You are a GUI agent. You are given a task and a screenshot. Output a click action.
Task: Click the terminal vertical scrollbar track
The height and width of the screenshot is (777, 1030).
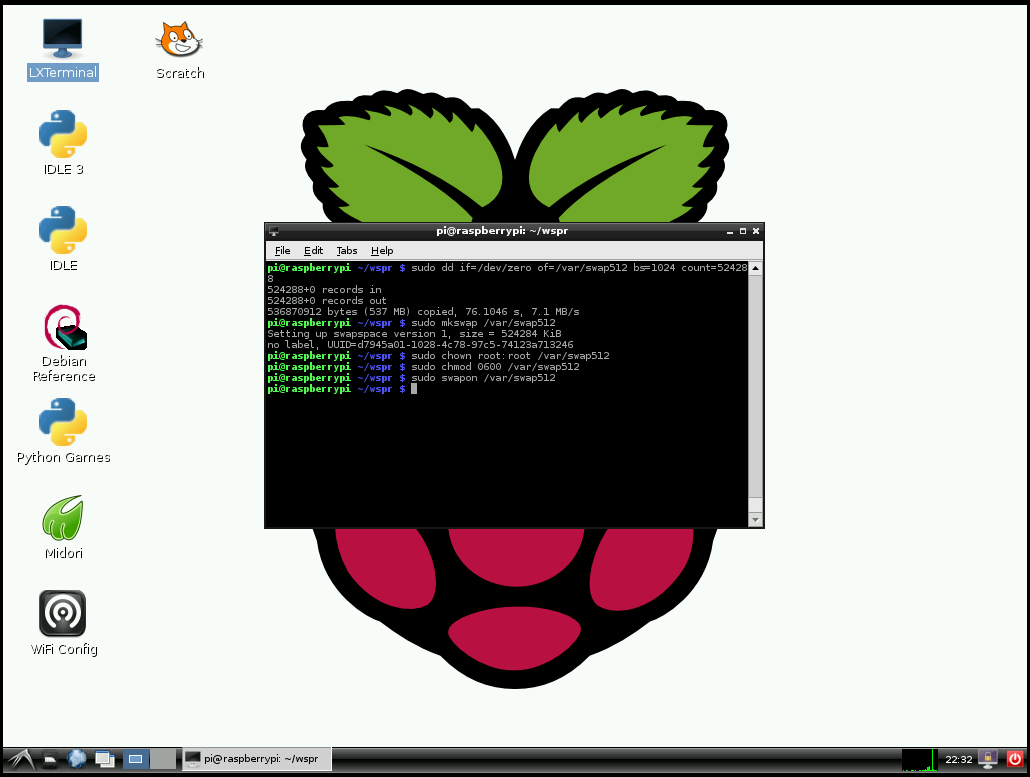point(755,394)
